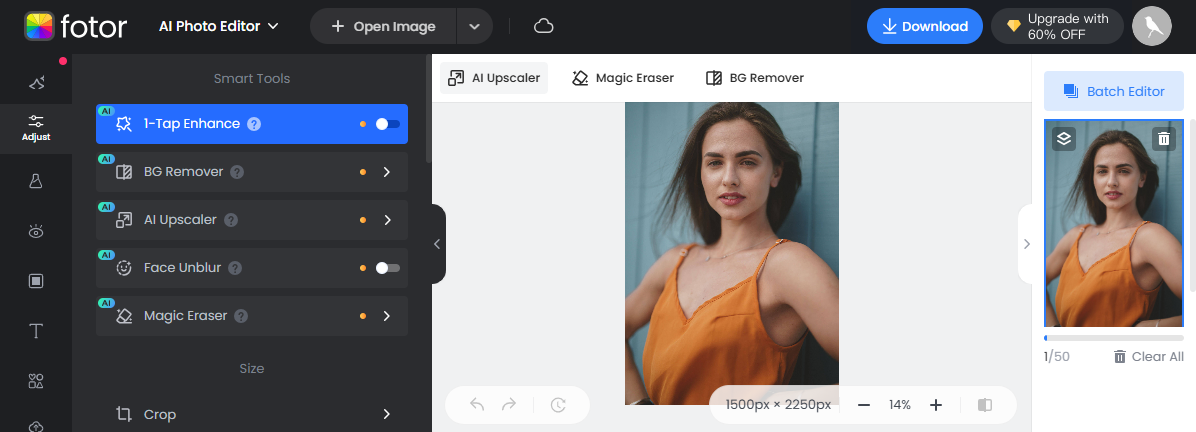Delete the thumbnail using trash icon
1196x432 pixels.
coord(1164,139)
